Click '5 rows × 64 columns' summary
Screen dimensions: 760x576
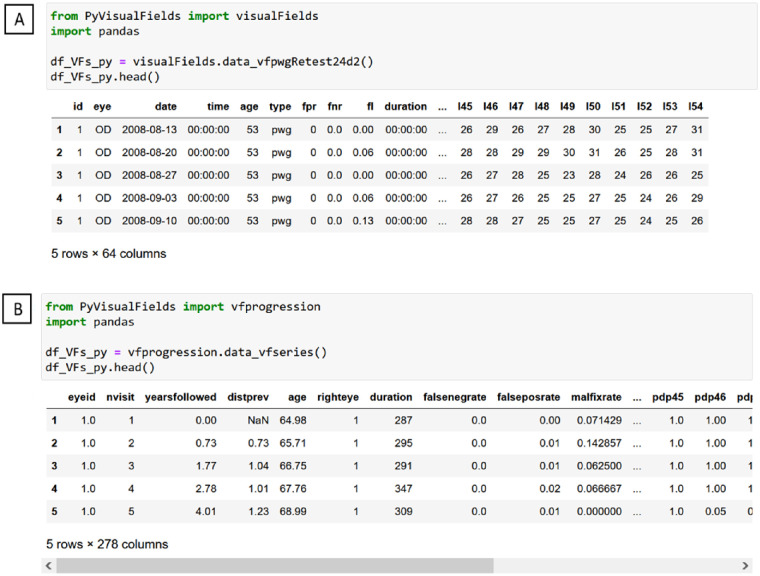coord(109,254)
